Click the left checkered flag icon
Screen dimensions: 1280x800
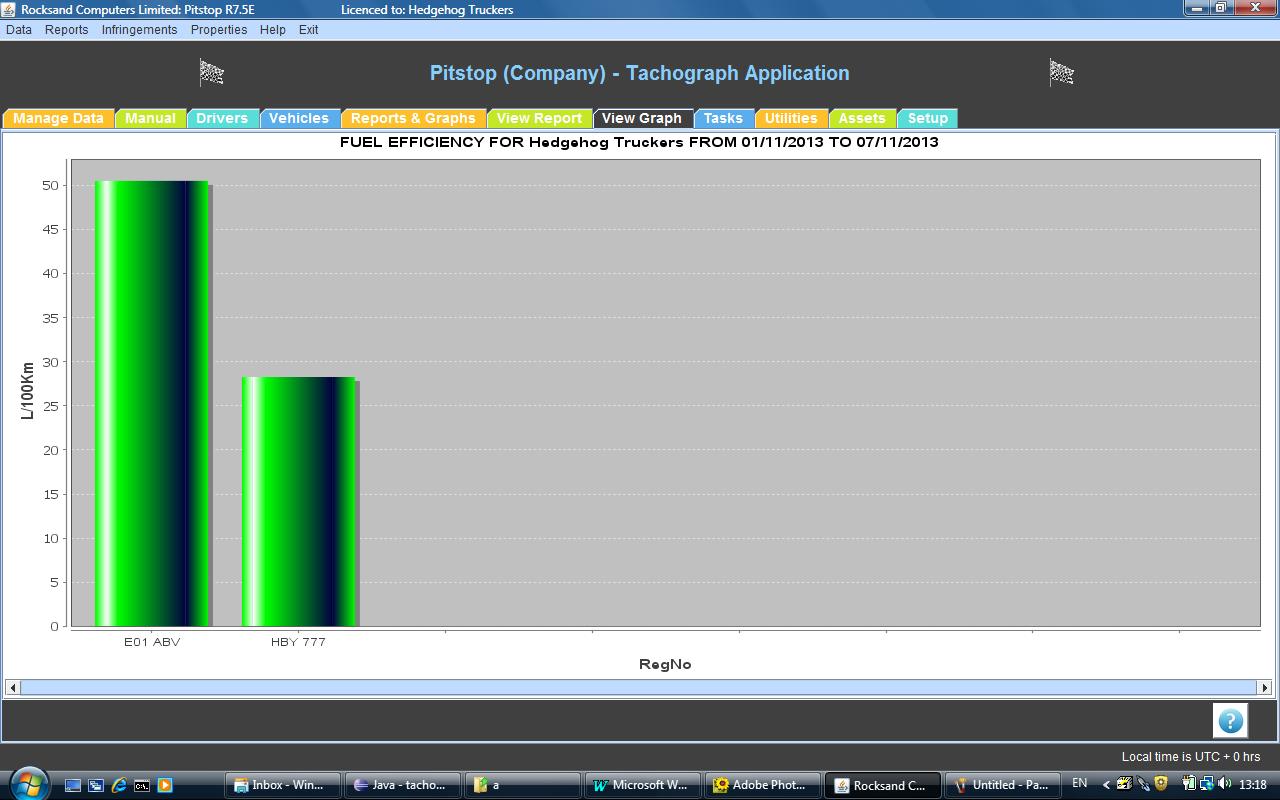[x=211, y=72]
